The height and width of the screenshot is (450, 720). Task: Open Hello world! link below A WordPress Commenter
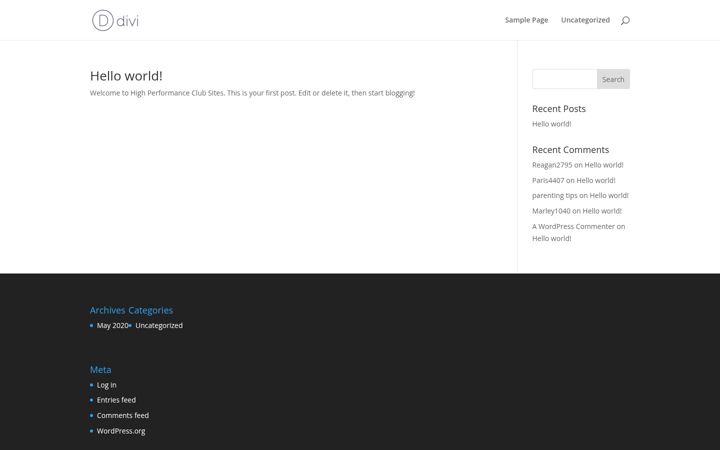pos(551,238)
